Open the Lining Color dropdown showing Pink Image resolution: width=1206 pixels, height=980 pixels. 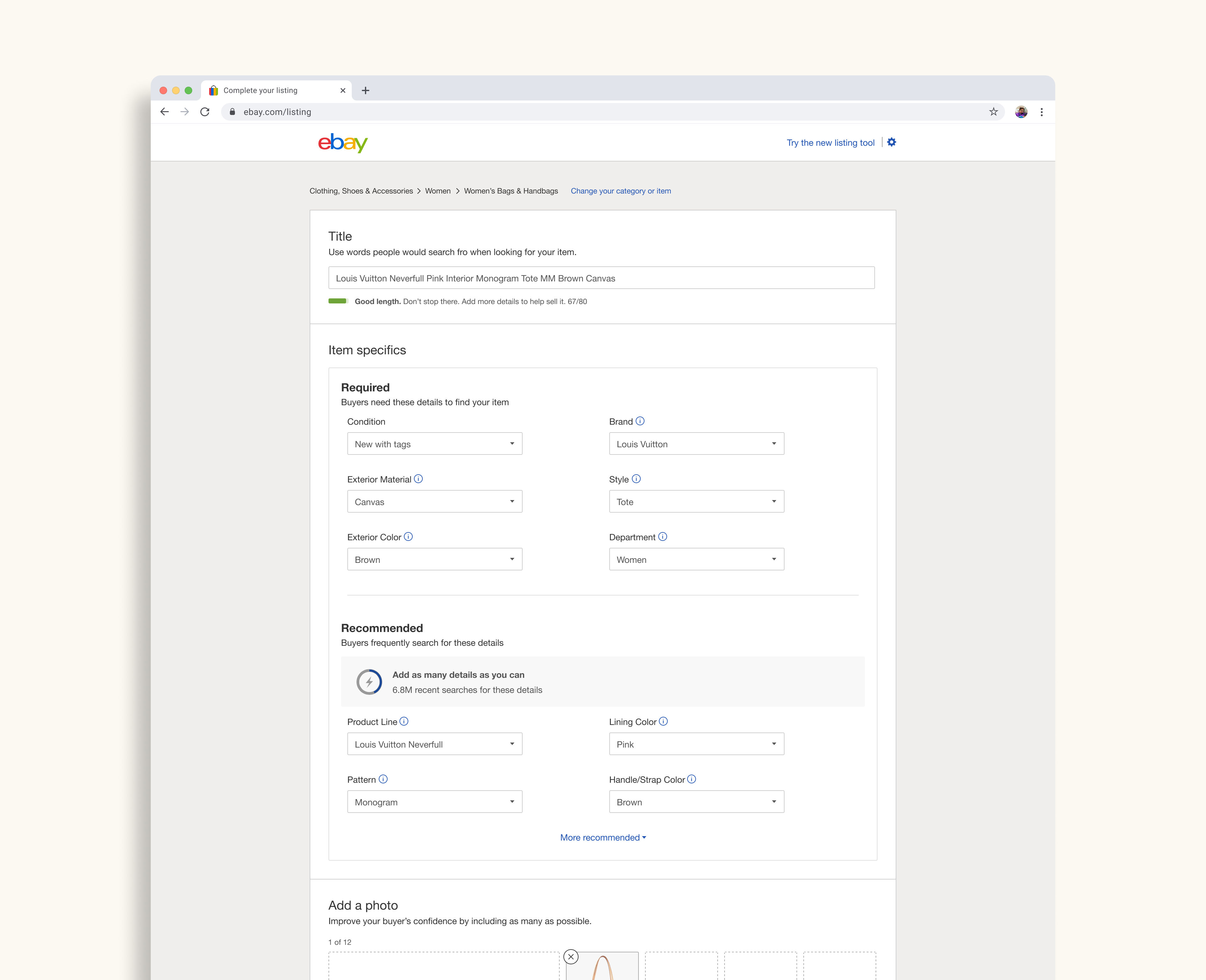(696, 744)
